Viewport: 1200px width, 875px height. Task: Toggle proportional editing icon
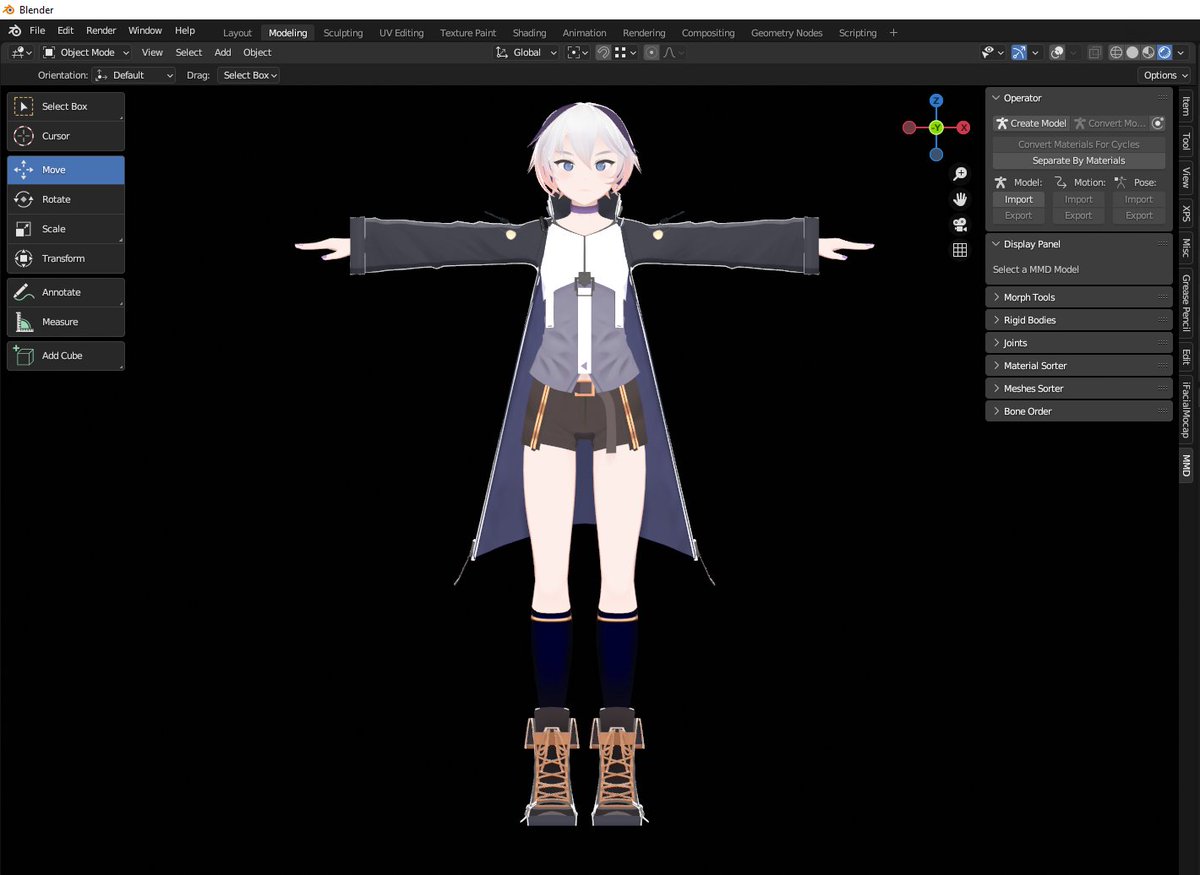tap(652, 53)
